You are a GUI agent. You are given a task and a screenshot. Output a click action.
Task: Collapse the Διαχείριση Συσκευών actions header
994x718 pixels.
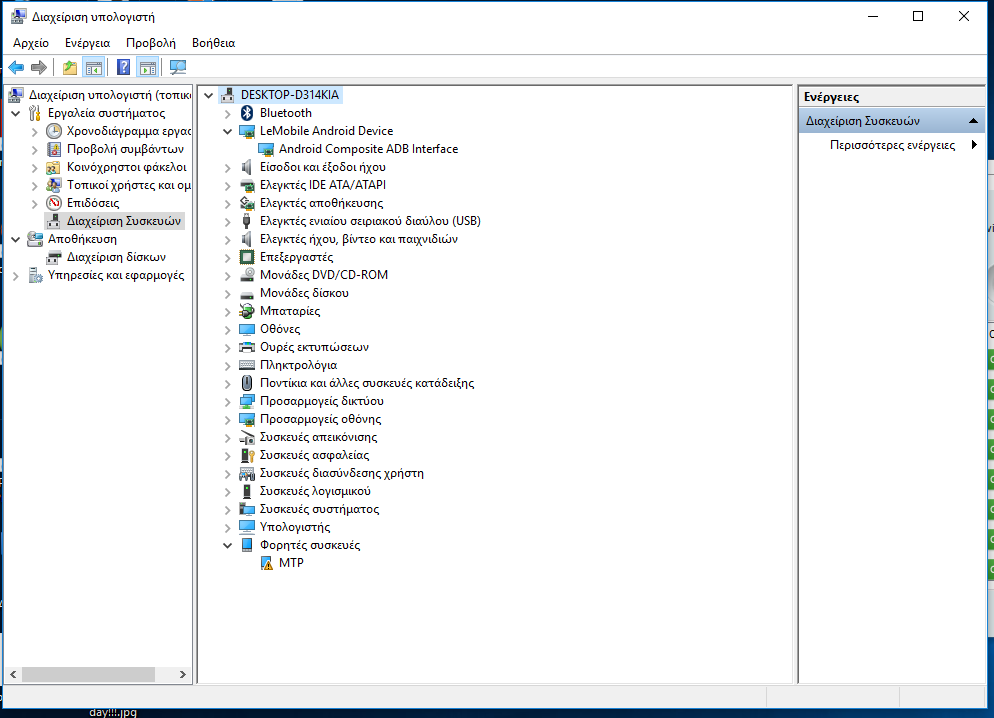974,121
